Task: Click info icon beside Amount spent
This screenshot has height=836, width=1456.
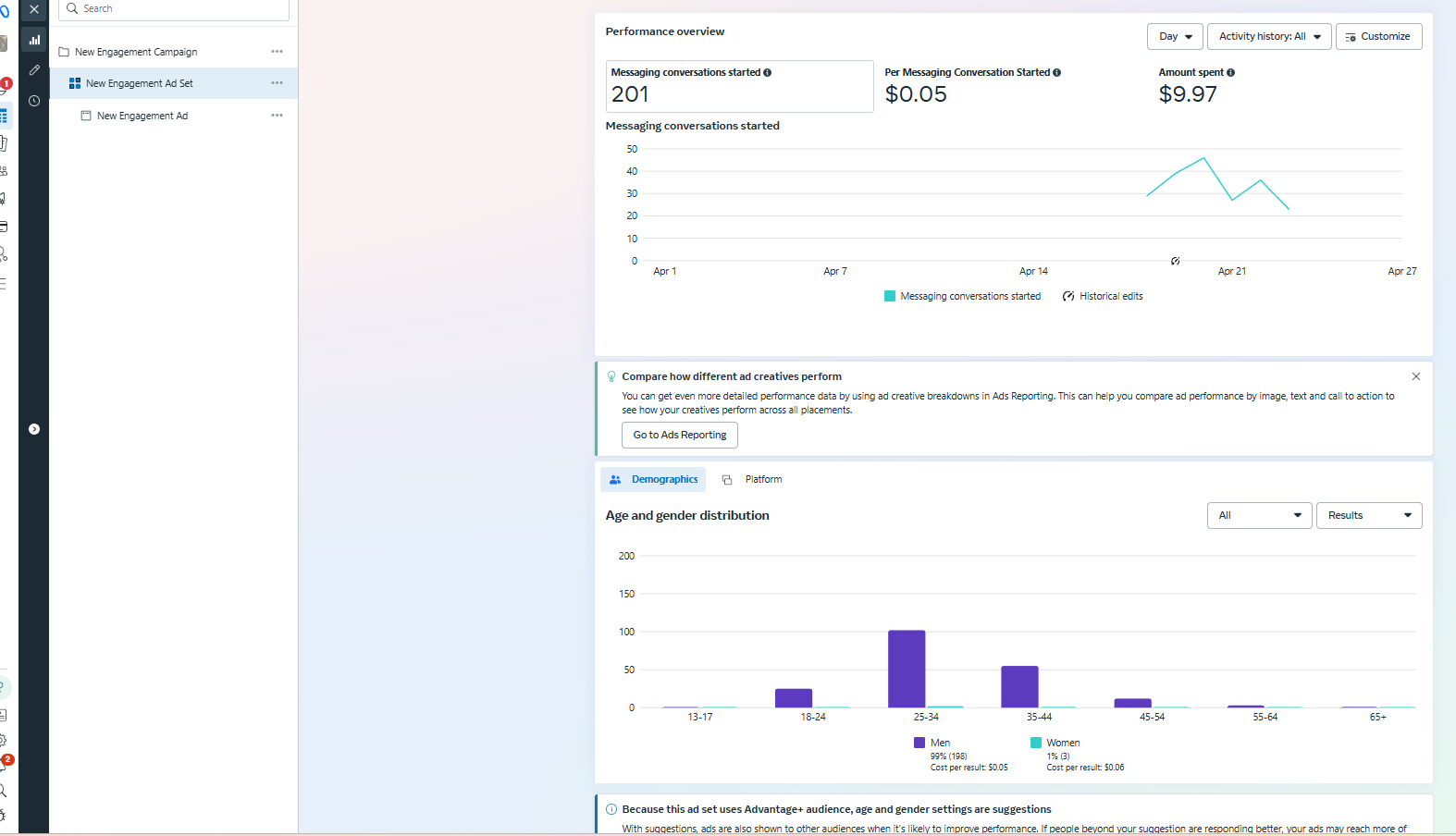Action: pos(1230,72)
